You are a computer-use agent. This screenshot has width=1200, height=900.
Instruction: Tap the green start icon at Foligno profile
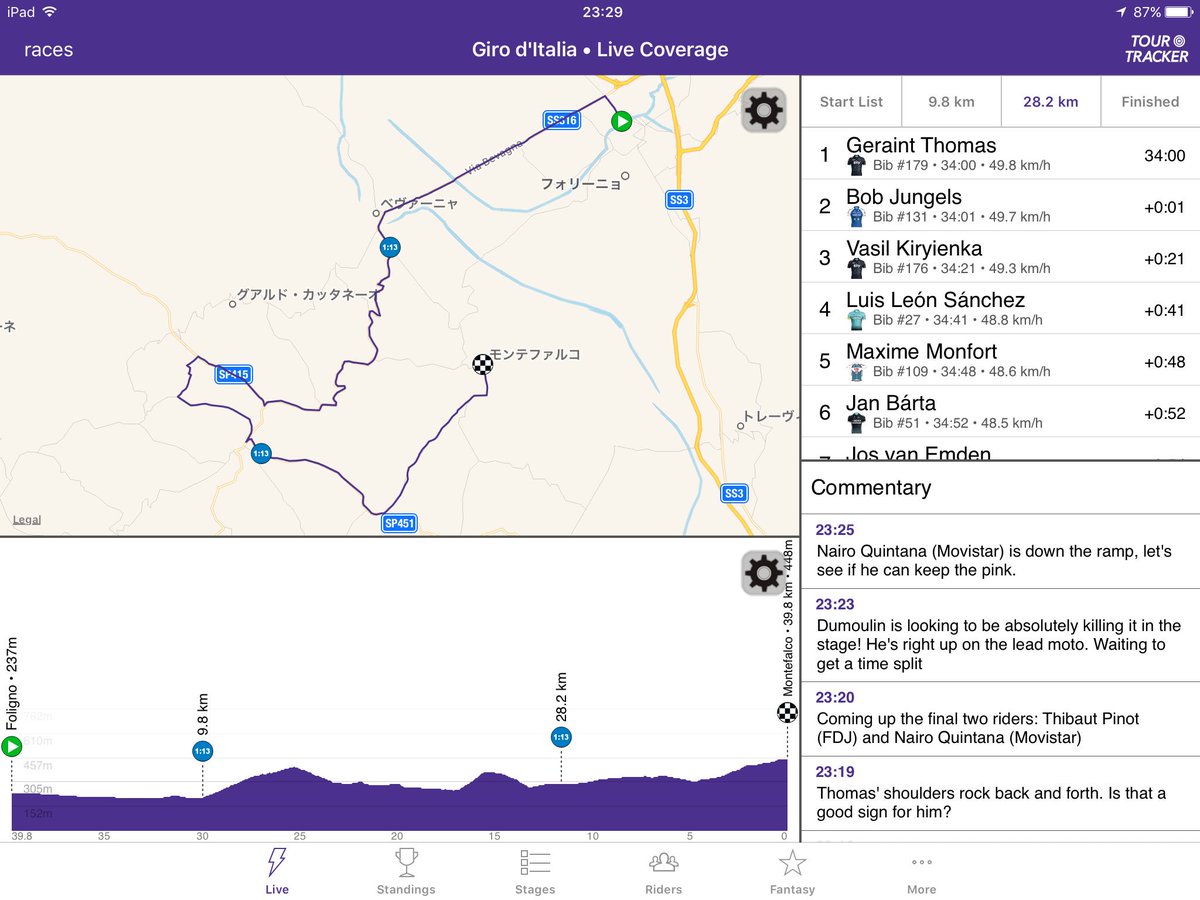[12, 746]
